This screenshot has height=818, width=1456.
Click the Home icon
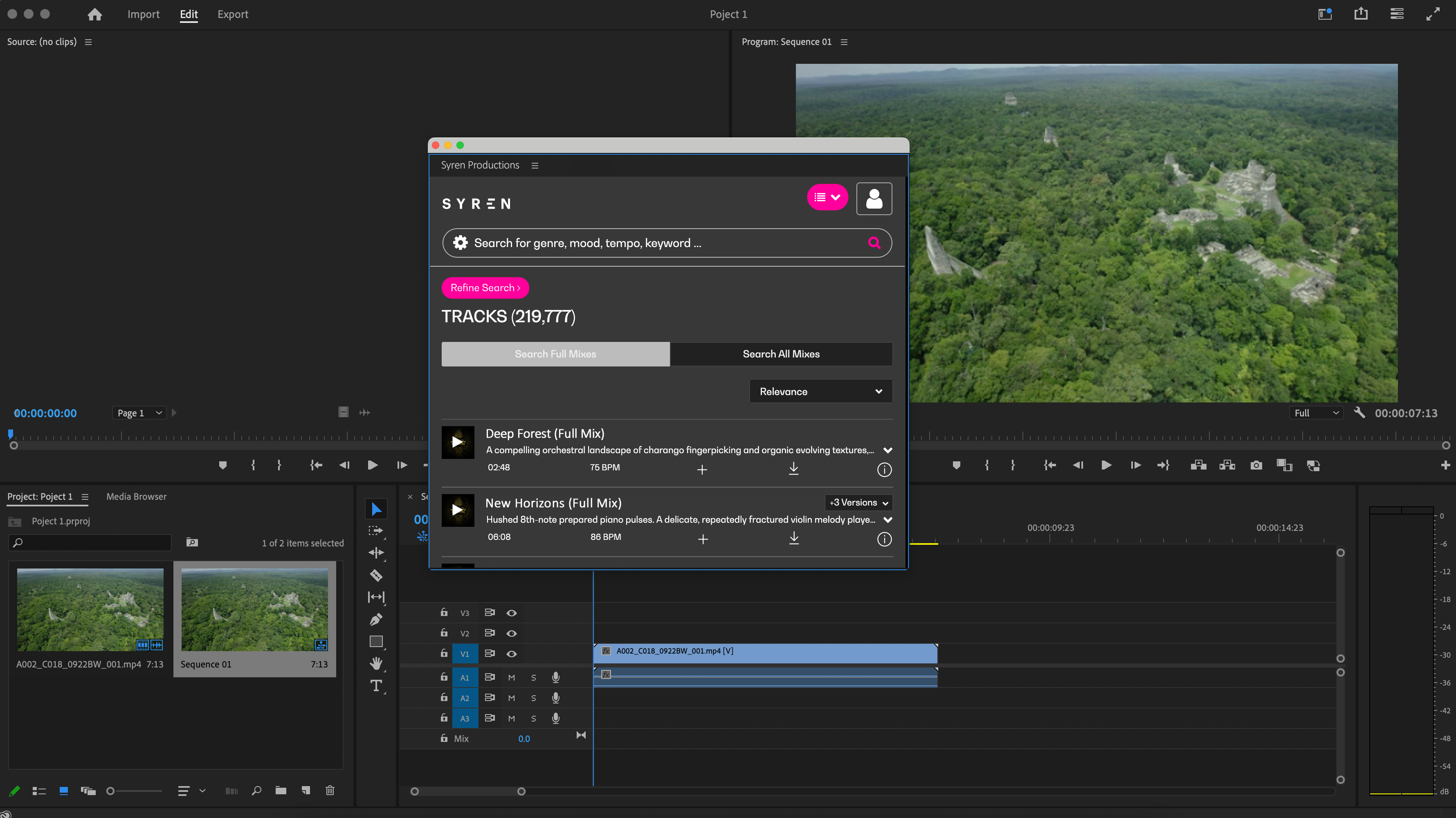95,14
